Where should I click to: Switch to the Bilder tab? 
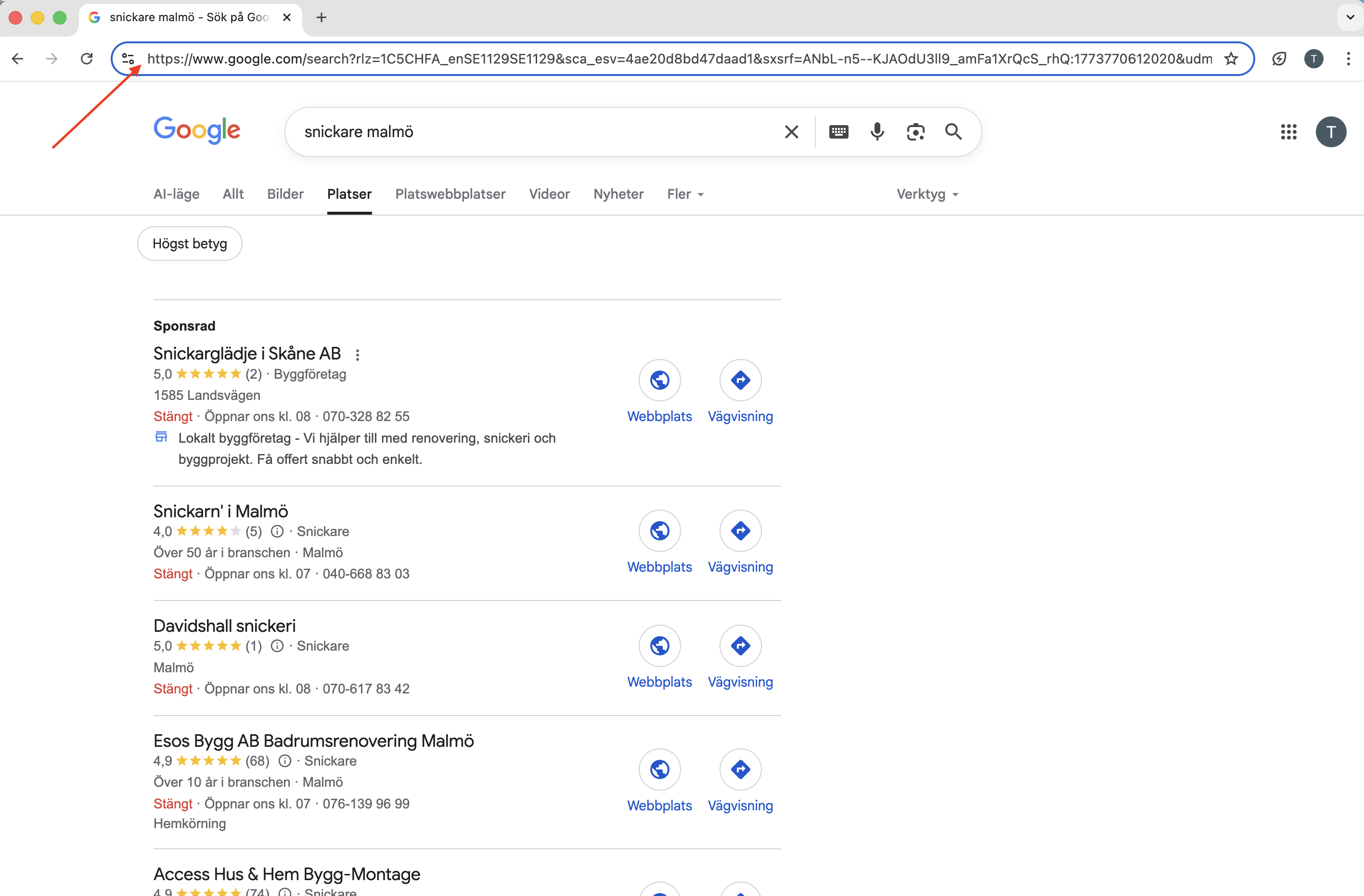click(x=285, y=194)
